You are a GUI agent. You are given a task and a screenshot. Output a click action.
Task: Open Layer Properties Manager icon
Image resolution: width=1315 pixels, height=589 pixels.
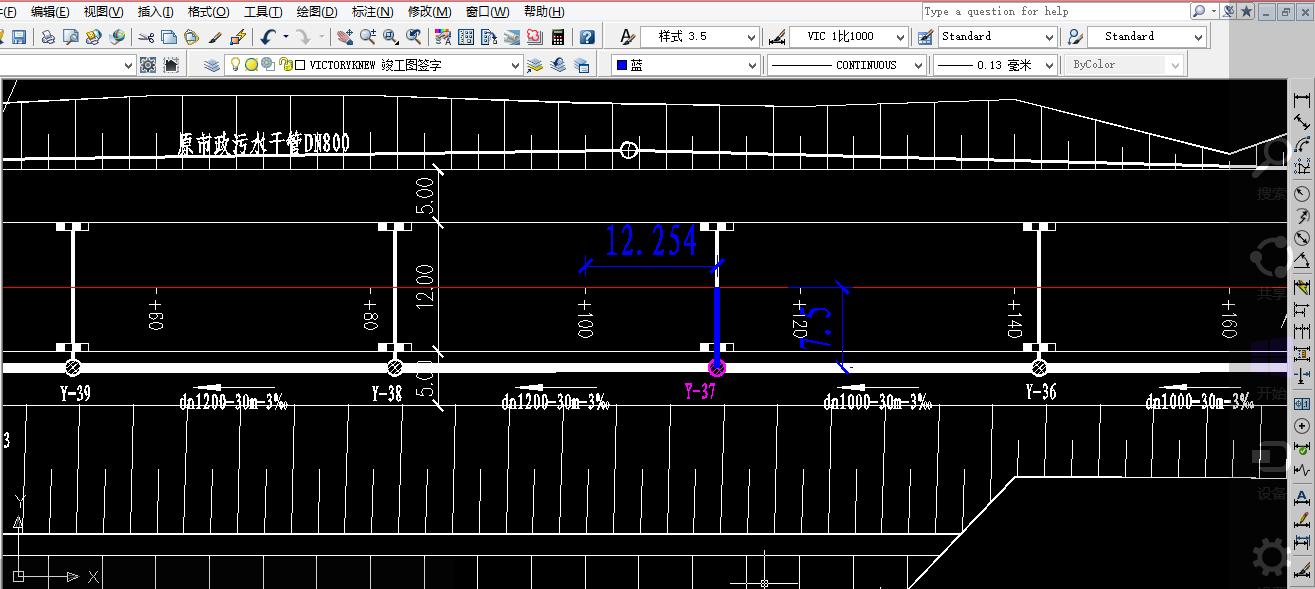pyautogui.click(x=212, y=65)
